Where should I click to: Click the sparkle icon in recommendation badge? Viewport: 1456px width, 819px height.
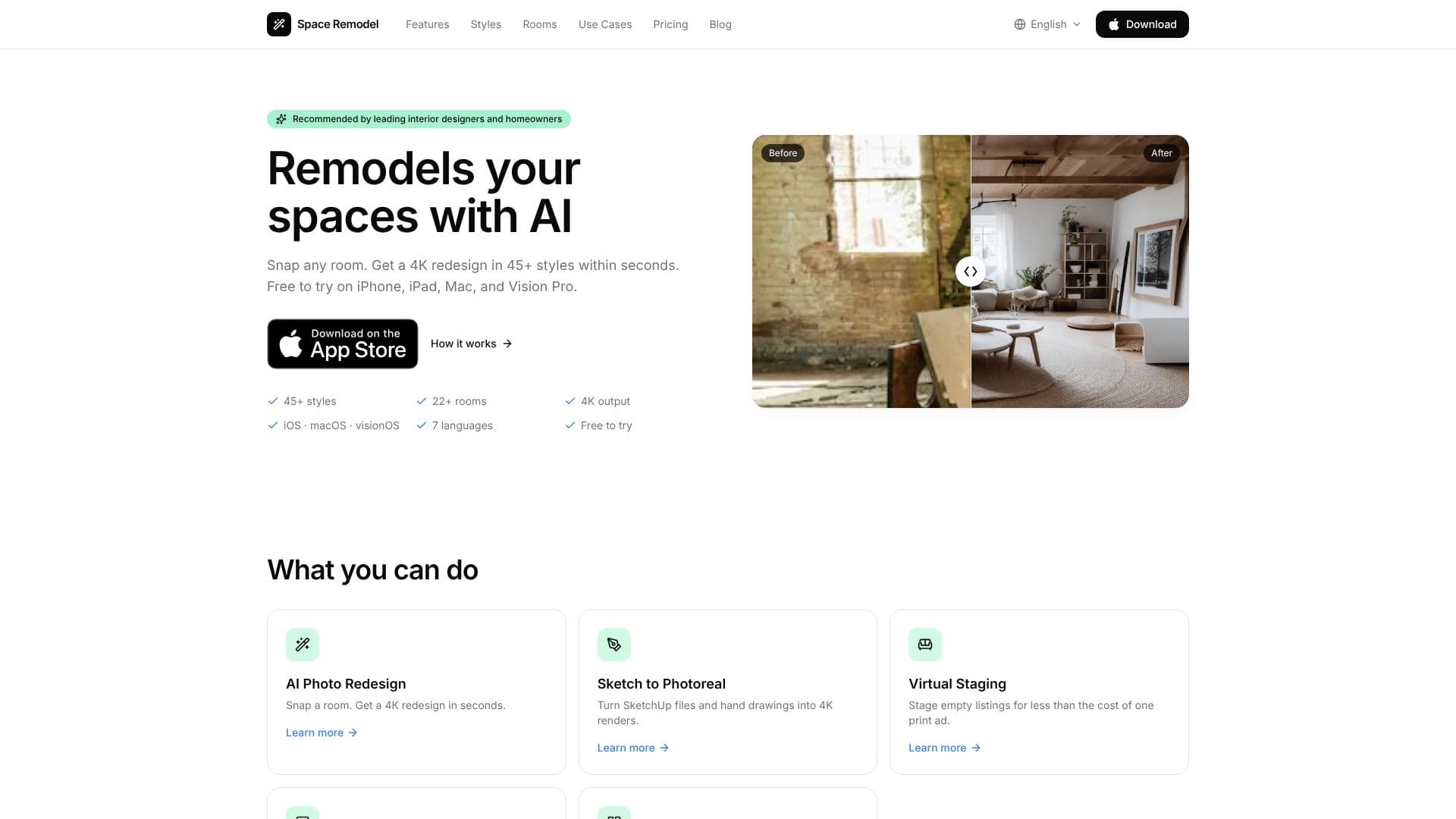pyautogui.click(x=281, y=119)
